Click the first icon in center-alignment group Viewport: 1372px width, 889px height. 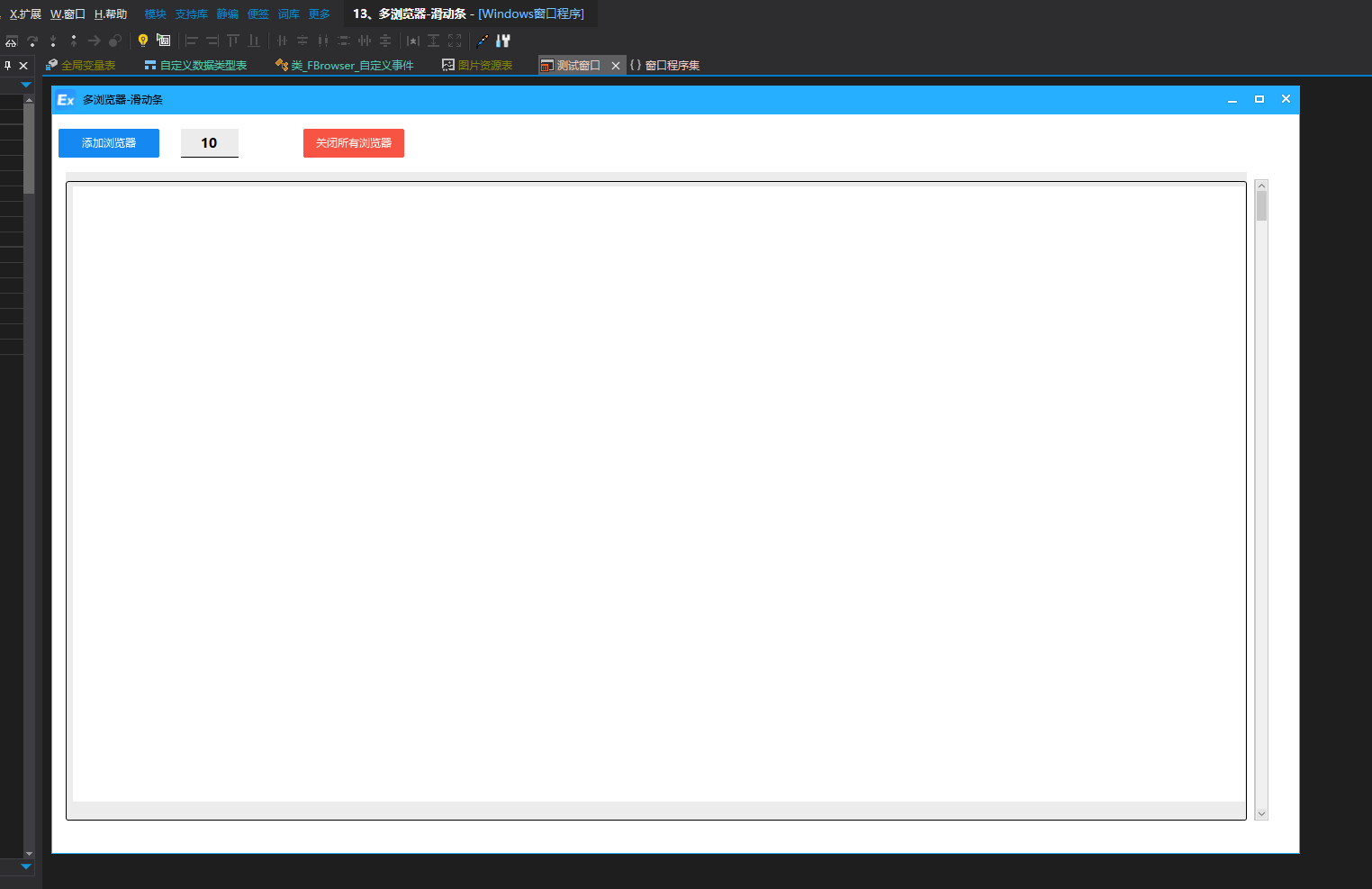tap(282, 41)
